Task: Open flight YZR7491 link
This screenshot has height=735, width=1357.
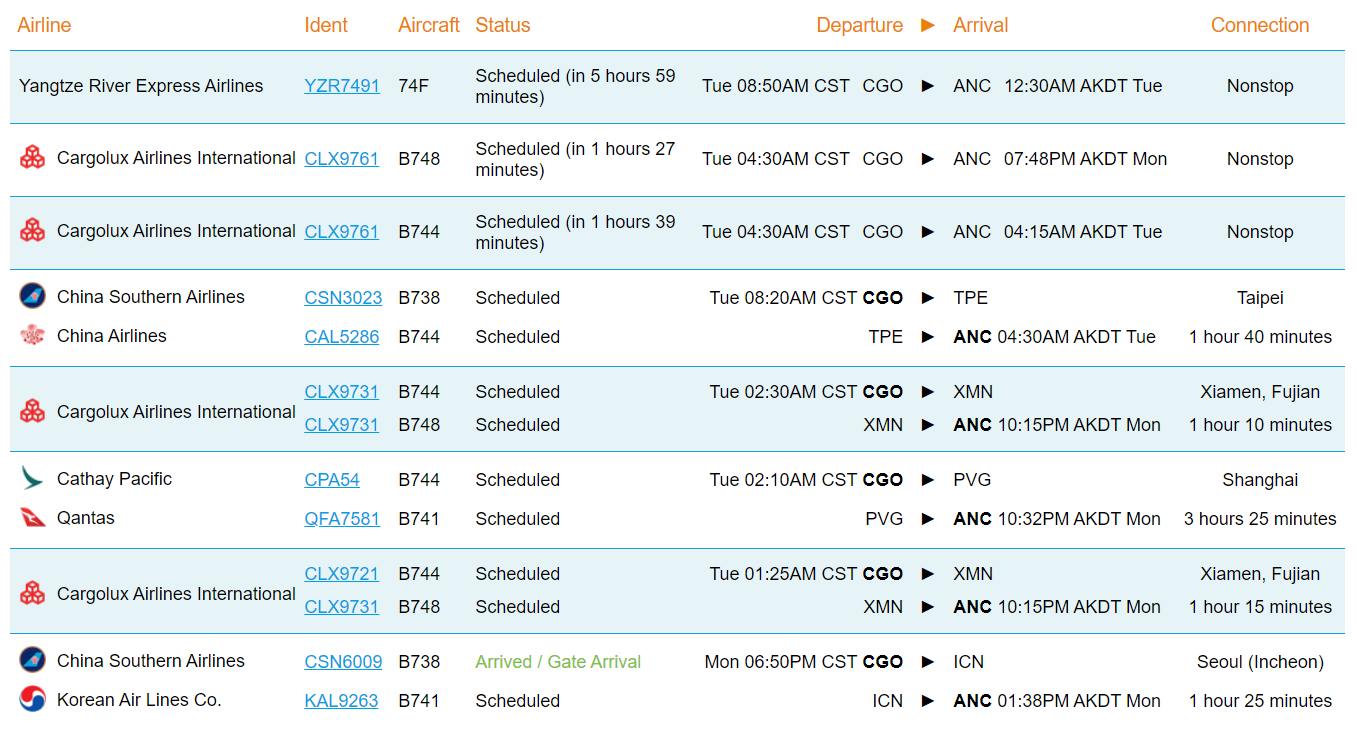Action: click(342, 86)
